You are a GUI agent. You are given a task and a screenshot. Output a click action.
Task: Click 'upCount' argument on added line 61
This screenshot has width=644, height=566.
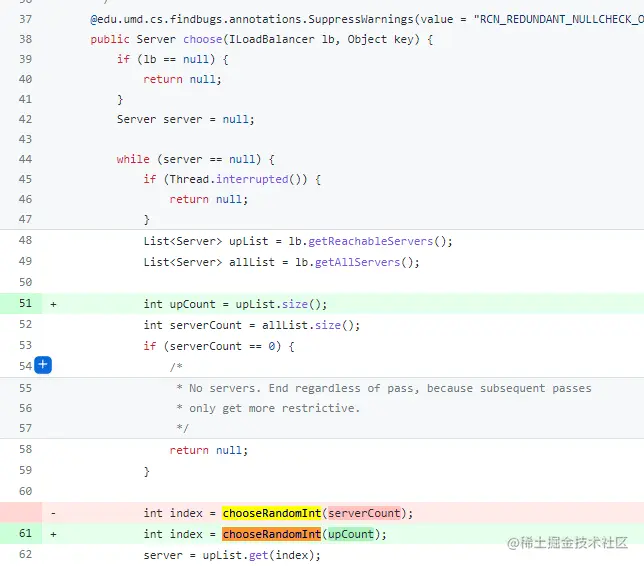coord(351,534)
